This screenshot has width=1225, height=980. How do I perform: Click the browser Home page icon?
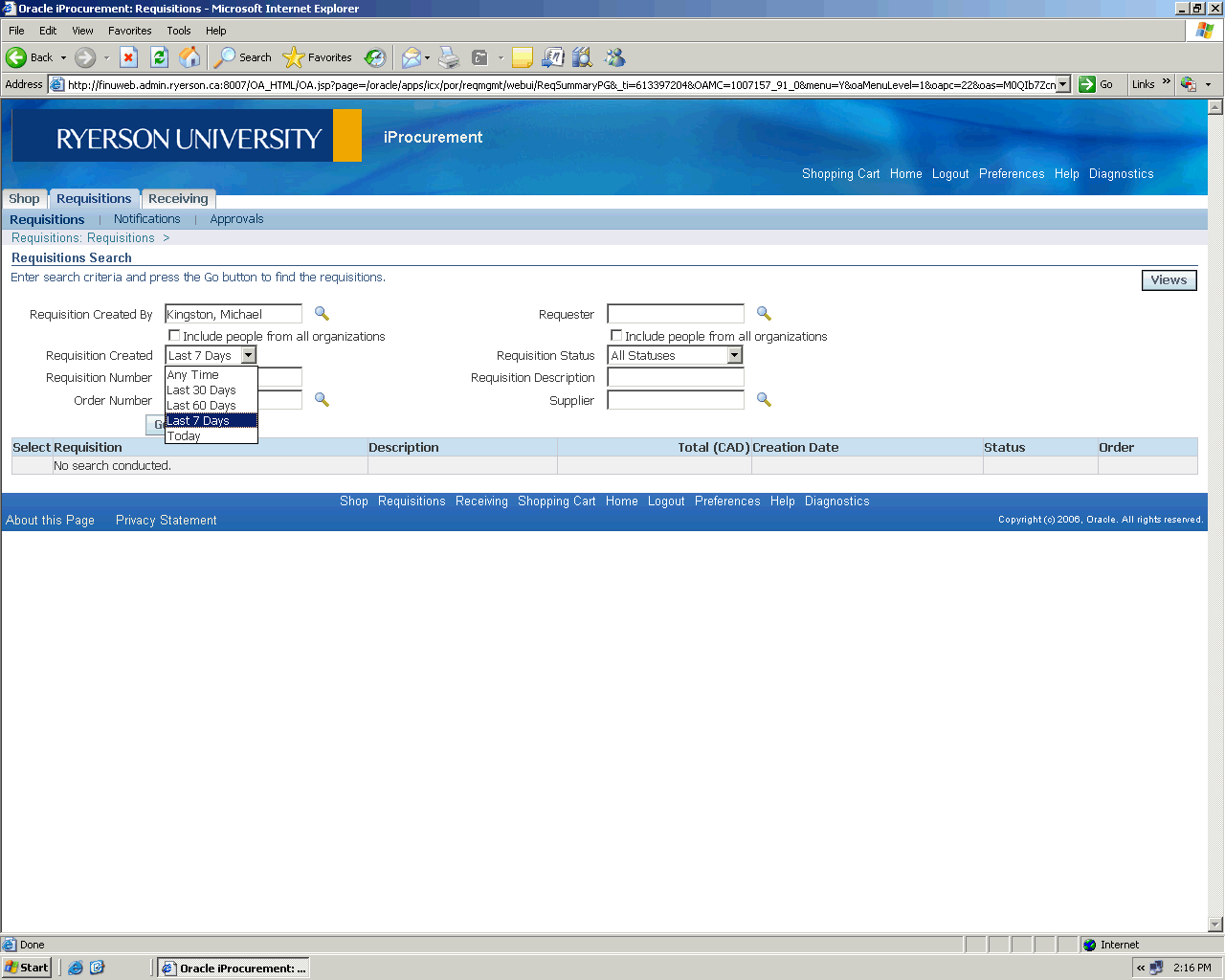189,57
